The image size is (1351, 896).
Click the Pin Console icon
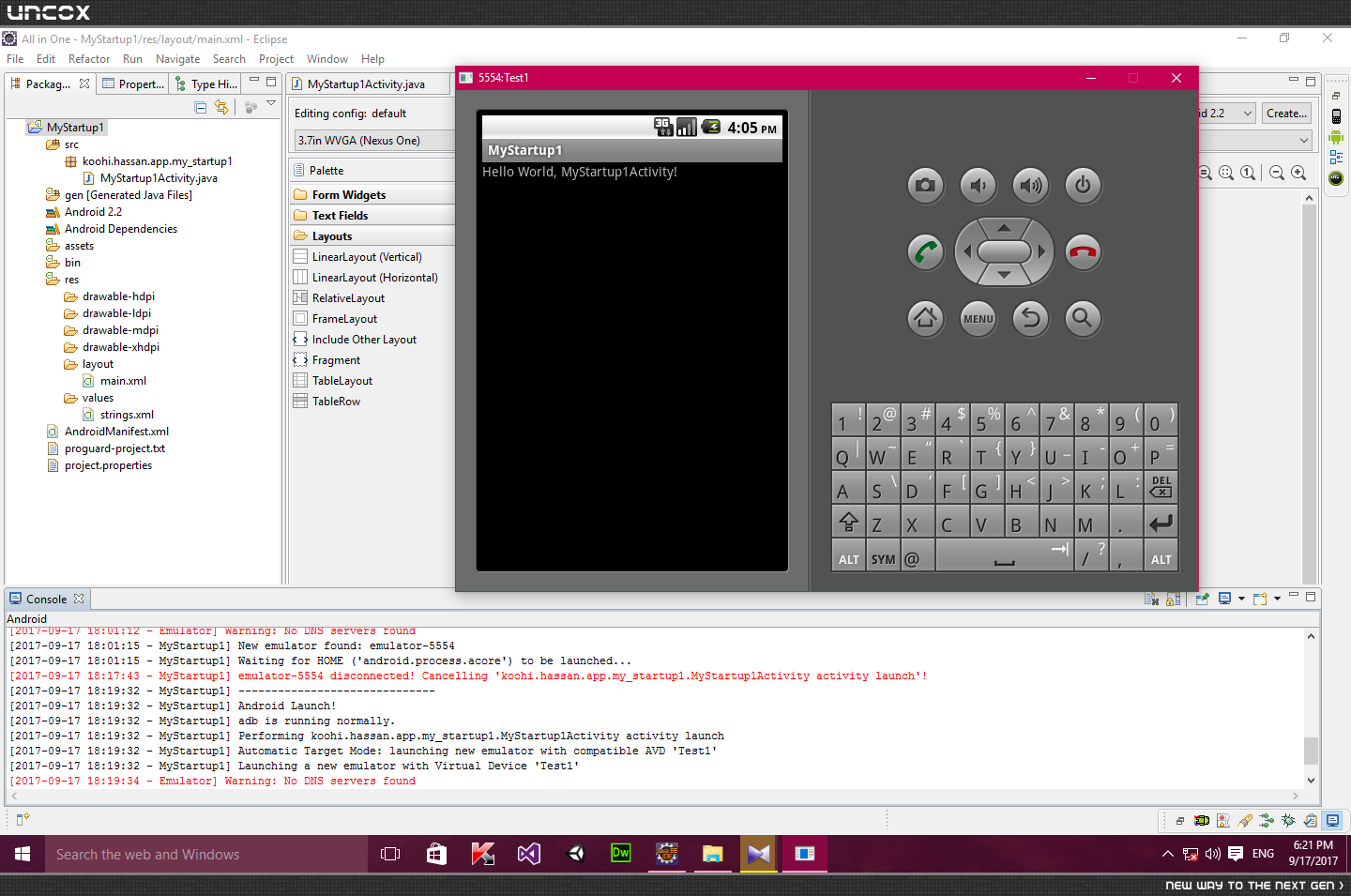click(x=1203, y=599)
